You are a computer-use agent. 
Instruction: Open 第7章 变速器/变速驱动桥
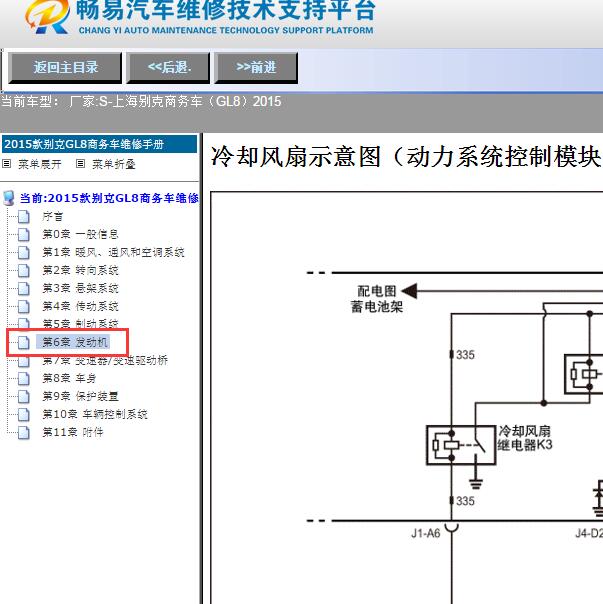point(105,361)
